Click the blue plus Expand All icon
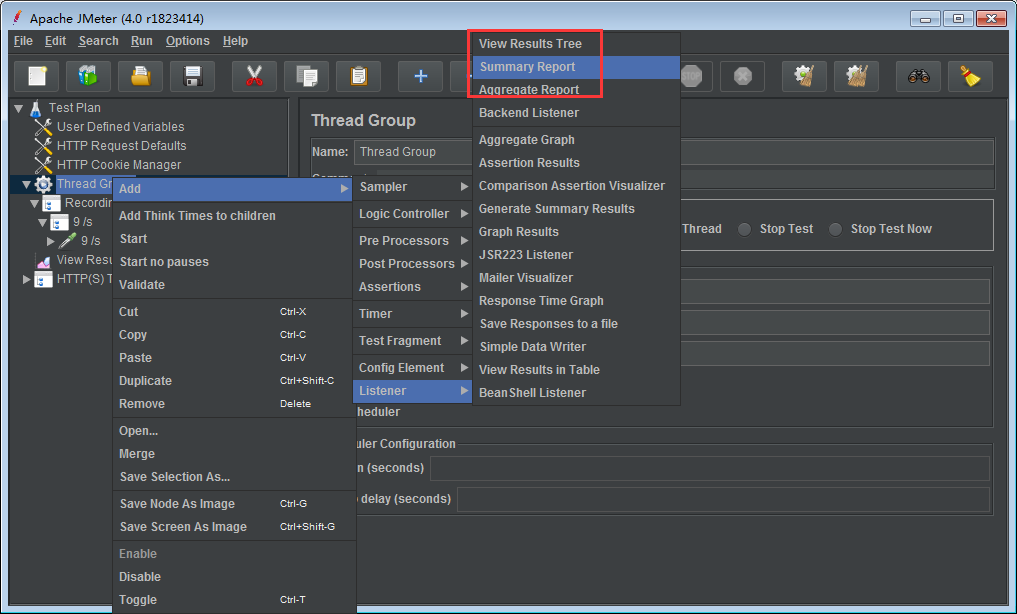The image size is (1017, 614). coord(420,77)
